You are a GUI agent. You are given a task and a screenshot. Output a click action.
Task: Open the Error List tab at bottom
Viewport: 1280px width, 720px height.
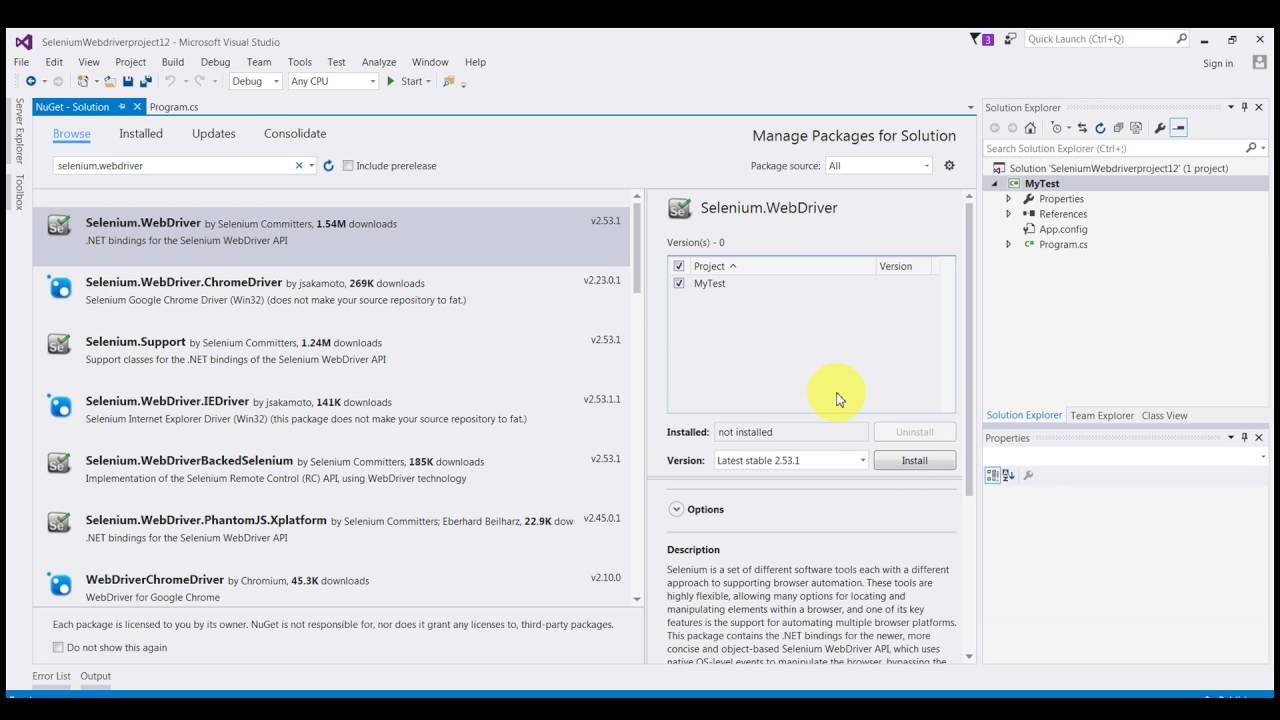pos(51,676)
